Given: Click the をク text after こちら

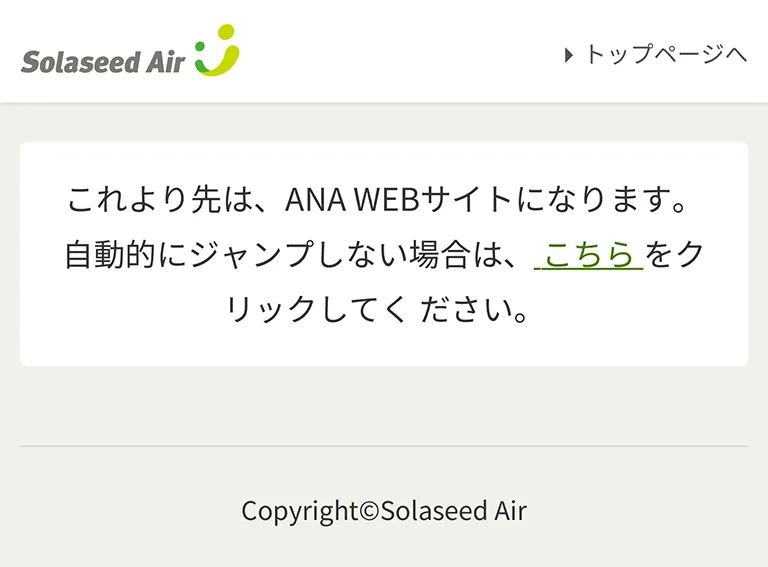Looking at the screenshot, I should 675,255.
